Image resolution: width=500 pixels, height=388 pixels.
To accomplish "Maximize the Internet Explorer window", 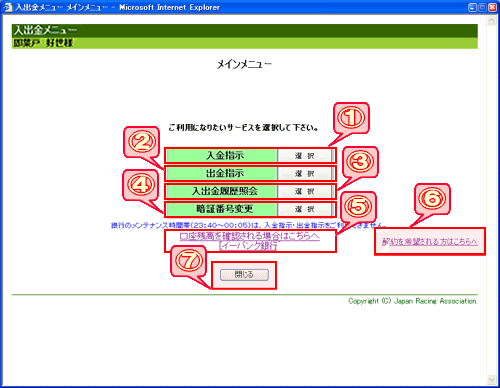I will tap(482, 7).
